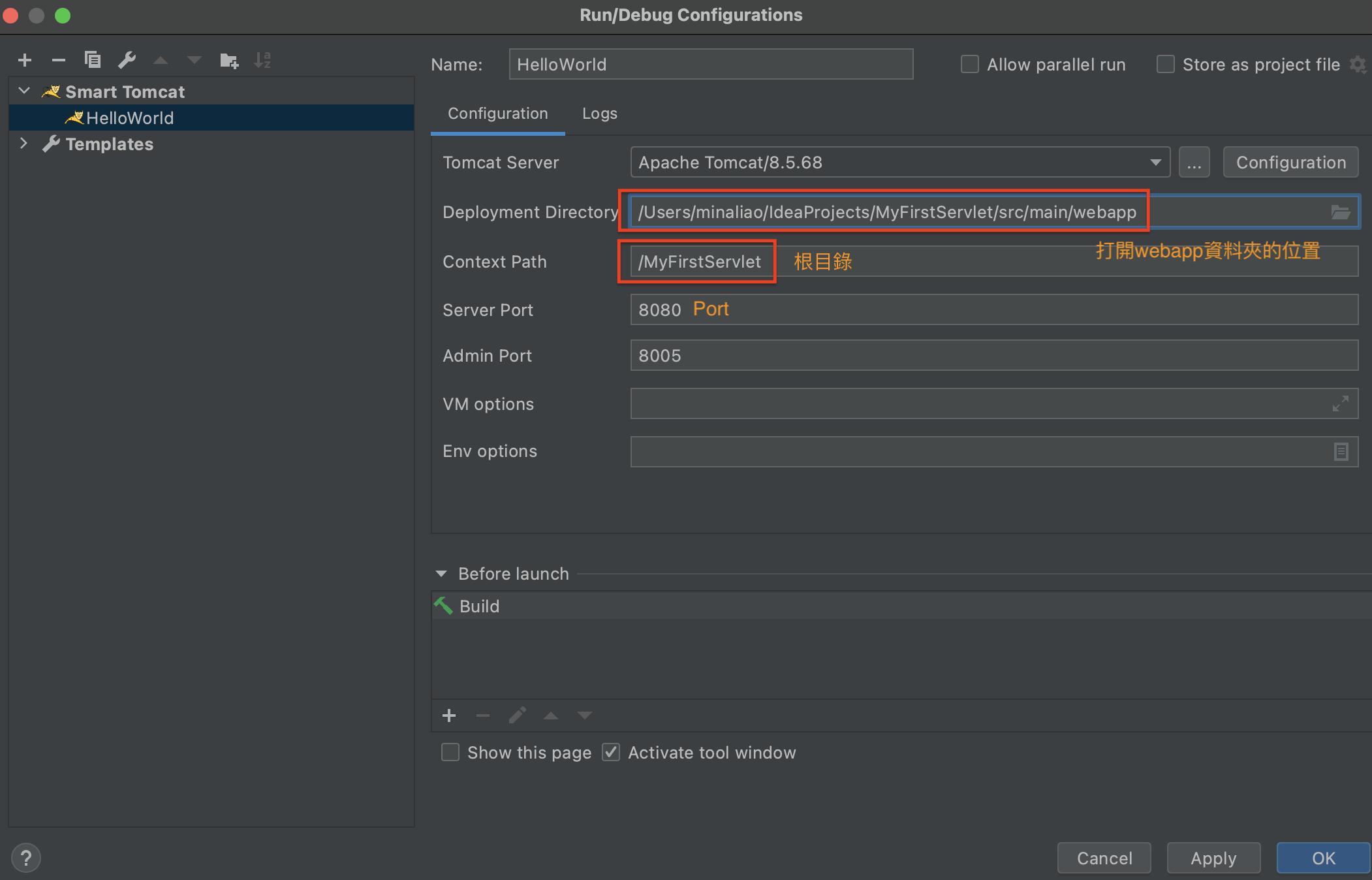Move configuration up in list toolbar

pos(161,60)
